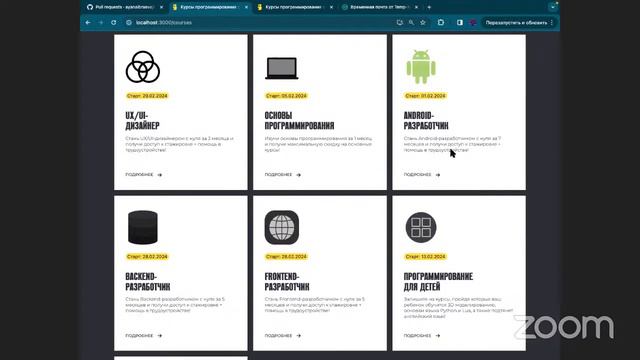This screenshot has width=640, height=360.
Task: Click the description text on UX/UI-дизайнер card
Action: (x=179, y=144)
